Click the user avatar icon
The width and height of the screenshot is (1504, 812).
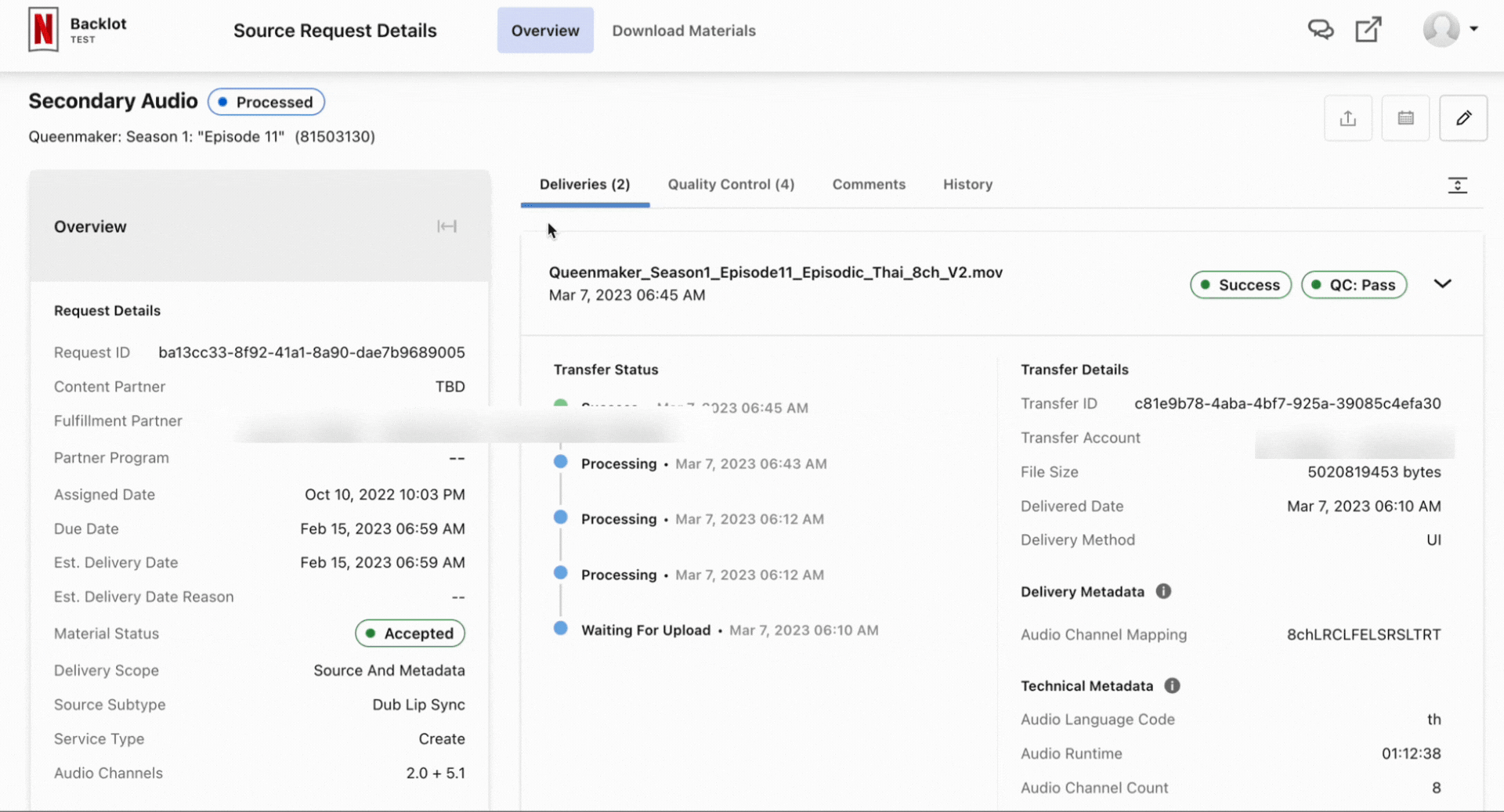tap(1441, 30)
